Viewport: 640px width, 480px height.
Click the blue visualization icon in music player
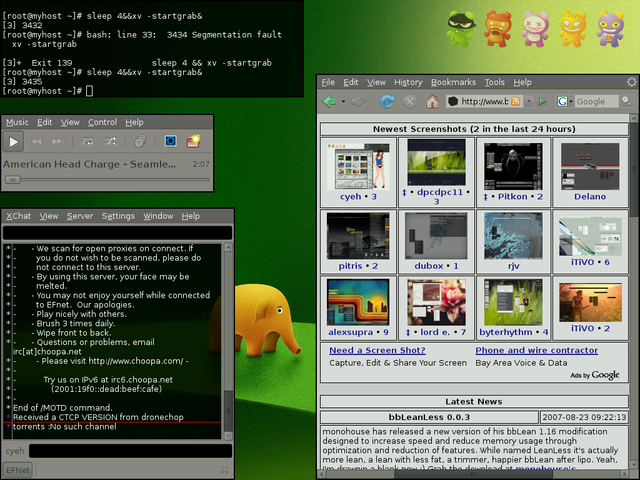[x=171, y=141]
